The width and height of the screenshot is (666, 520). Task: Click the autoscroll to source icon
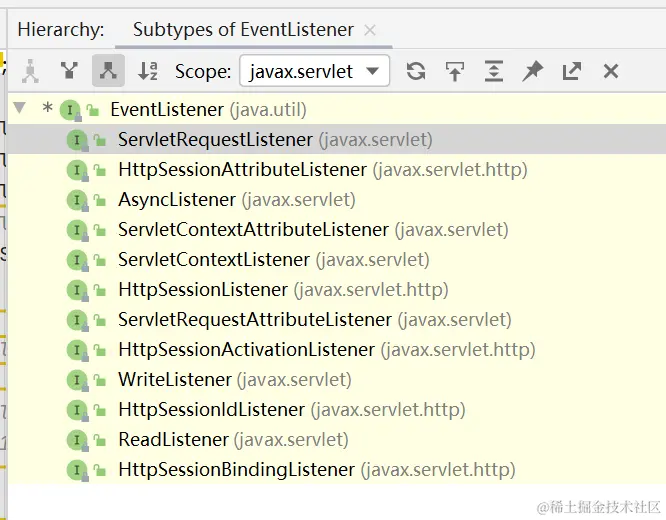[x=455, y=70]
